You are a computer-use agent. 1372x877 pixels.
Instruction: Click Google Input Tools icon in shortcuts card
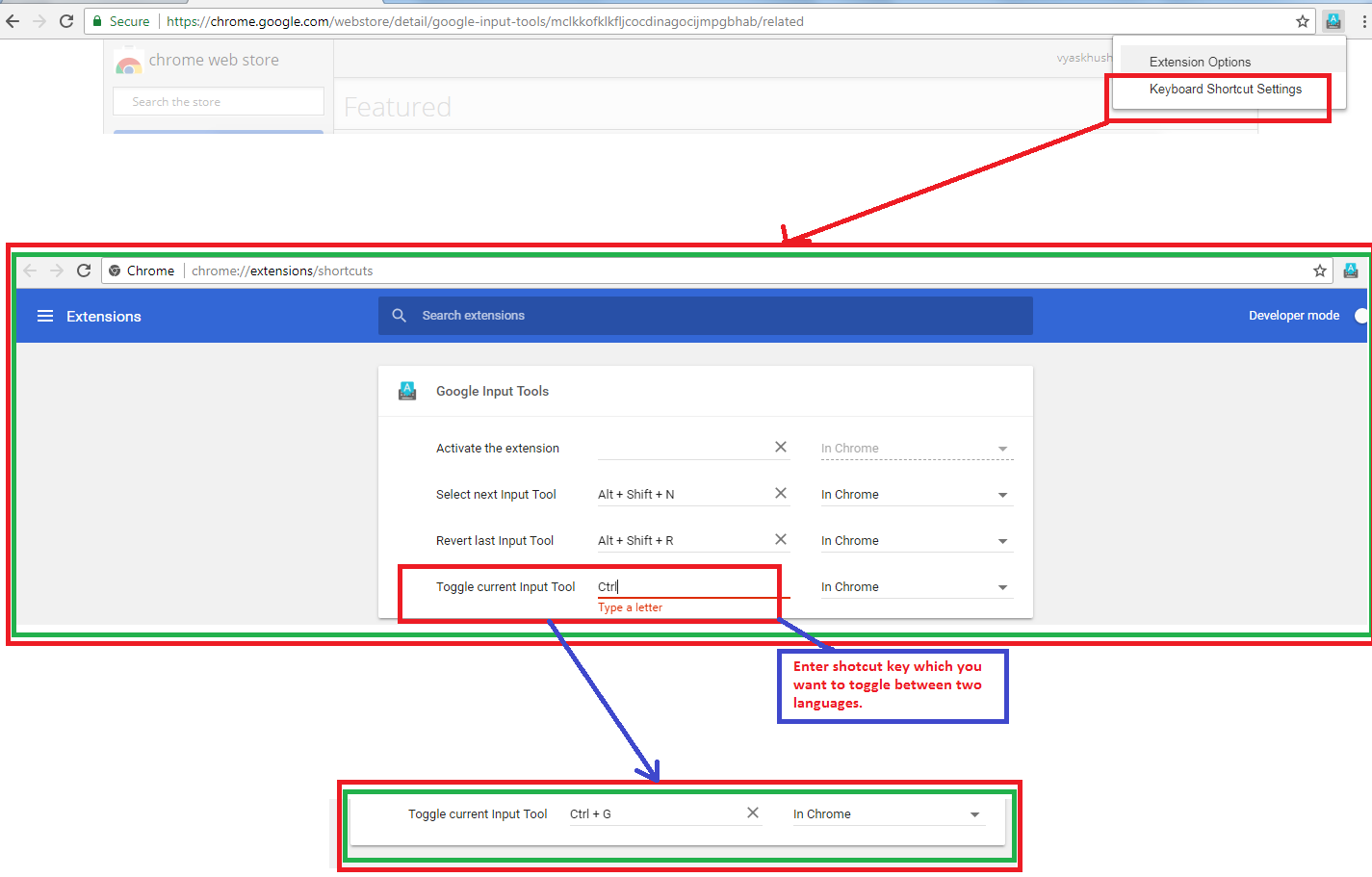pyautogui.click(x=407, y=391)
